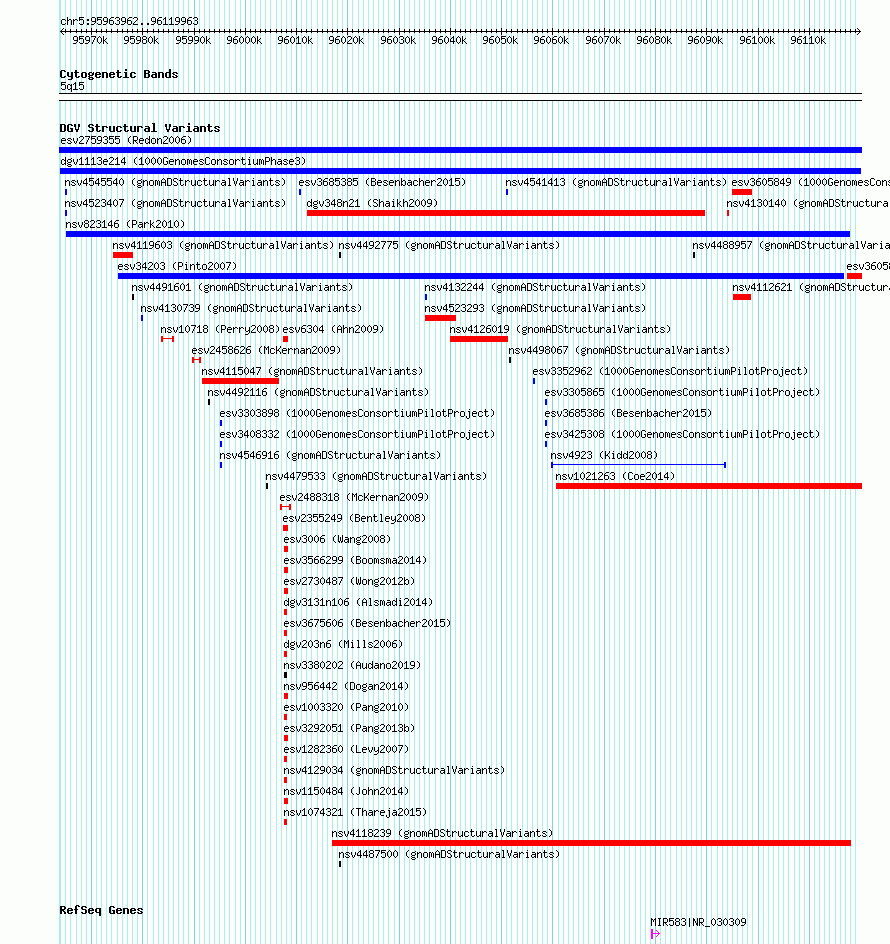Open esv3305865 1000Genomes pilot variant

682,393
